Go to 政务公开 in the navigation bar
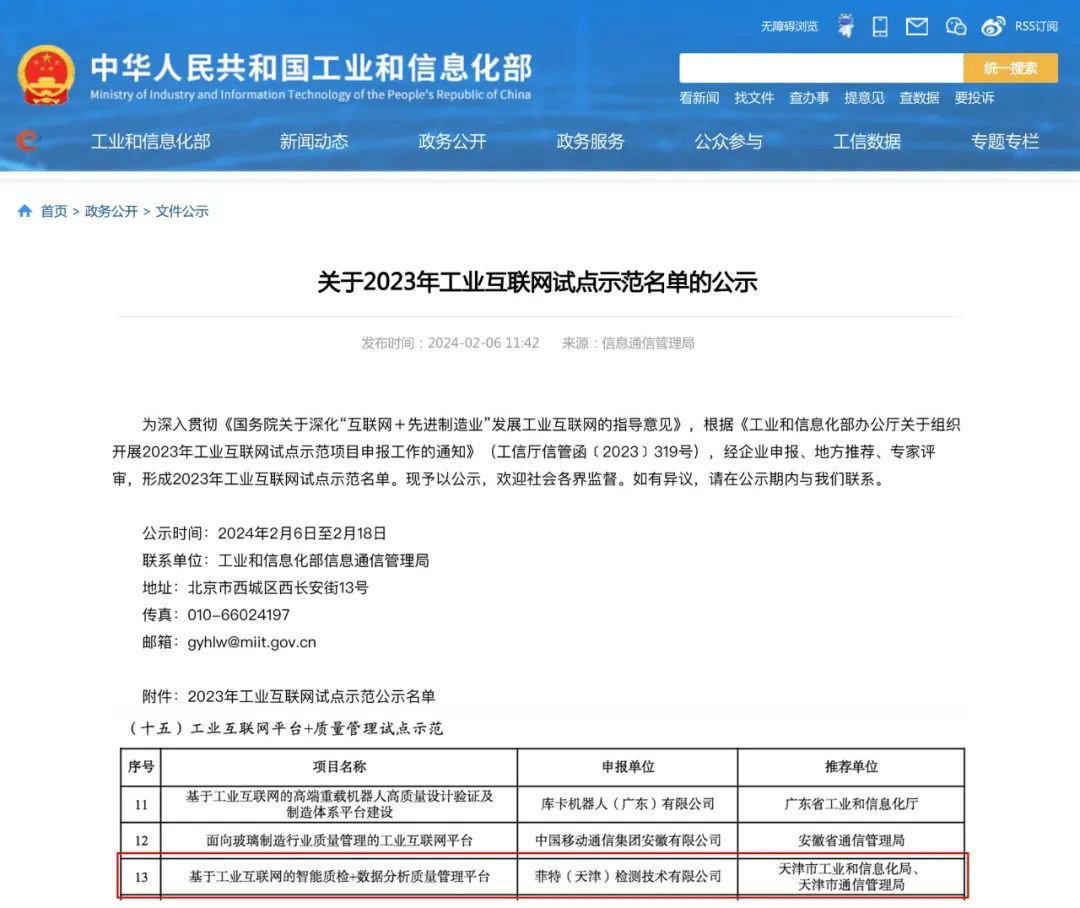1080x908 pixels. tap(453, 141)
